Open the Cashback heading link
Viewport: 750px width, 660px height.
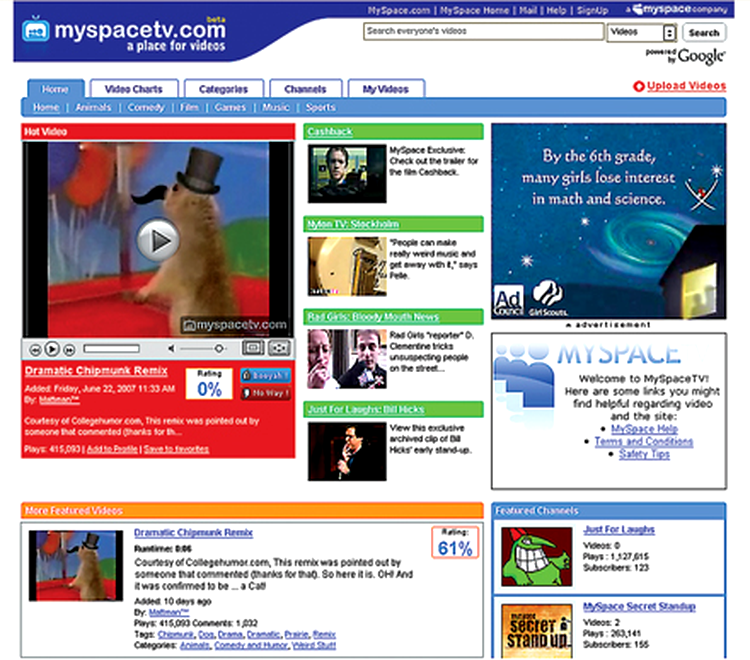[330, 131]
